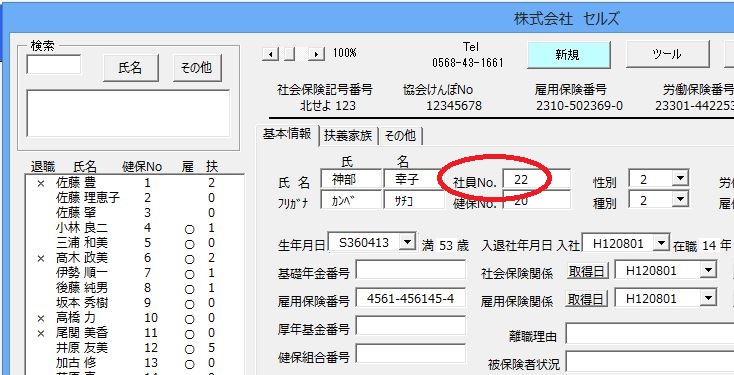This screenshot has width=734, height=375.
Task: Click the 検索 text input field
Action: click(54, 65)
